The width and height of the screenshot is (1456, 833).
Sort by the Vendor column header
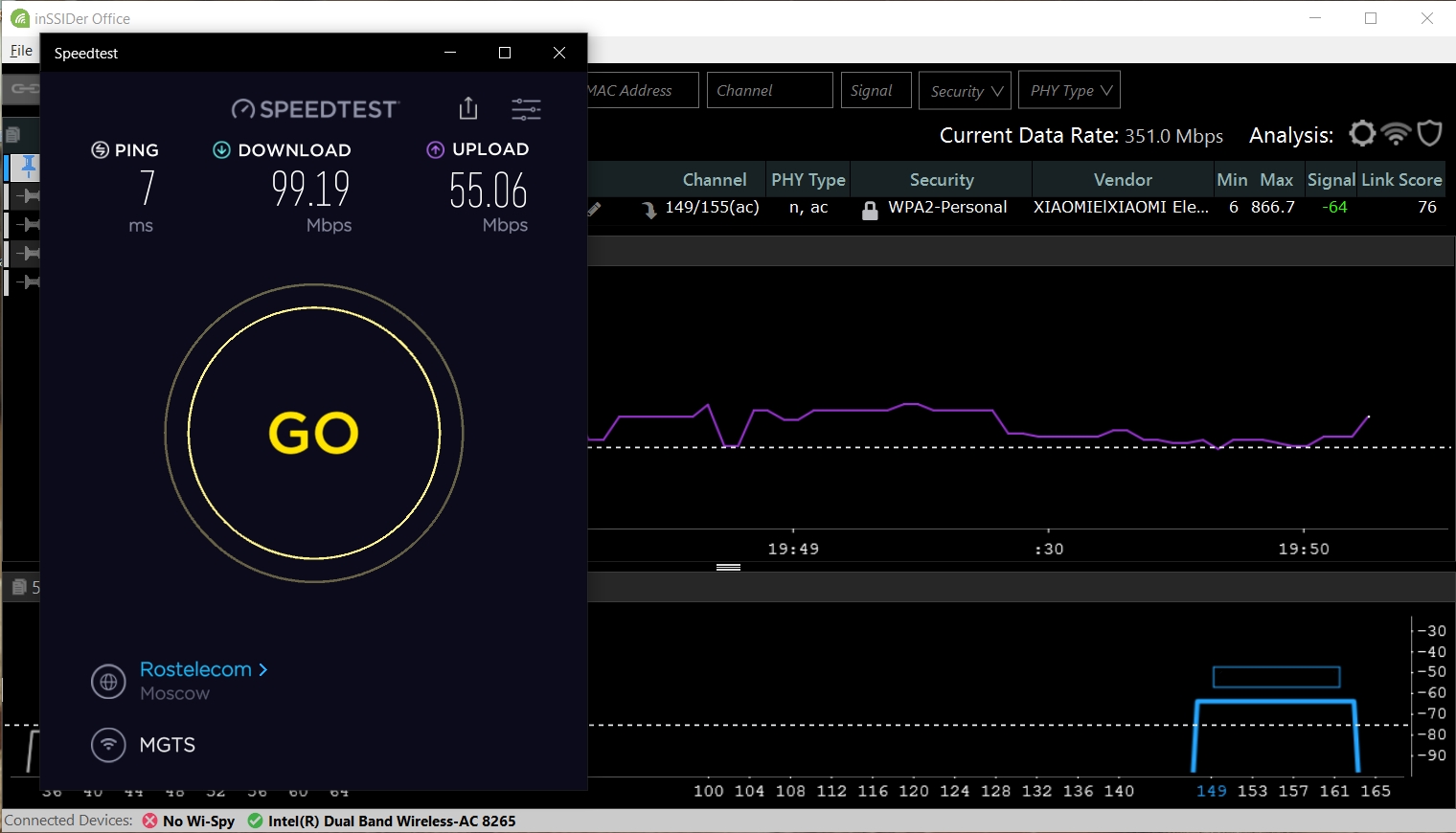pyautogui.click(x=1123, y=180)
